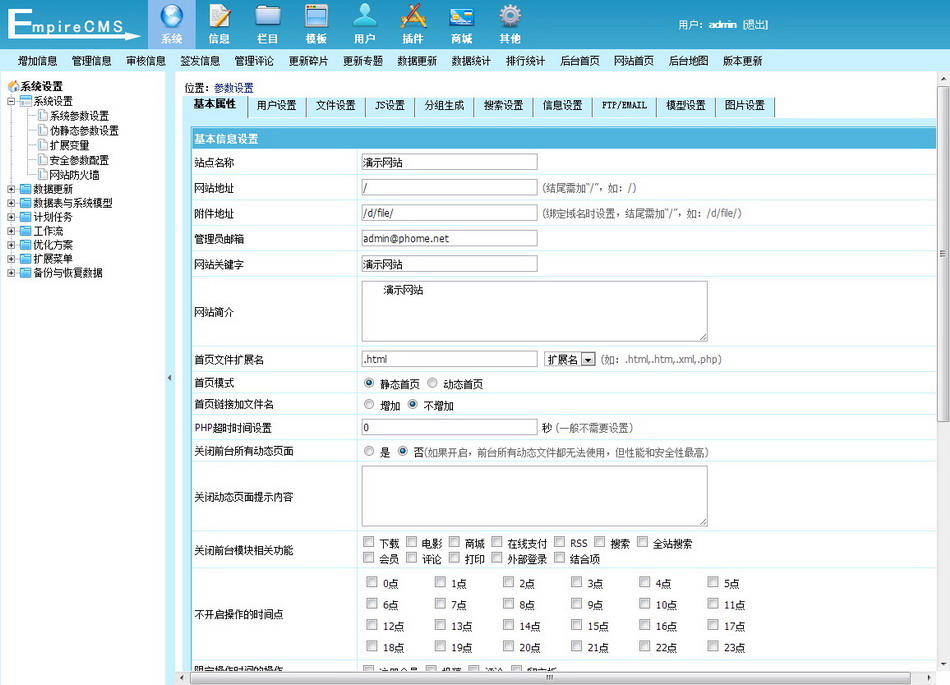
Task: Select the 静态首页 radio button
Action: click(x=368, y=383)
